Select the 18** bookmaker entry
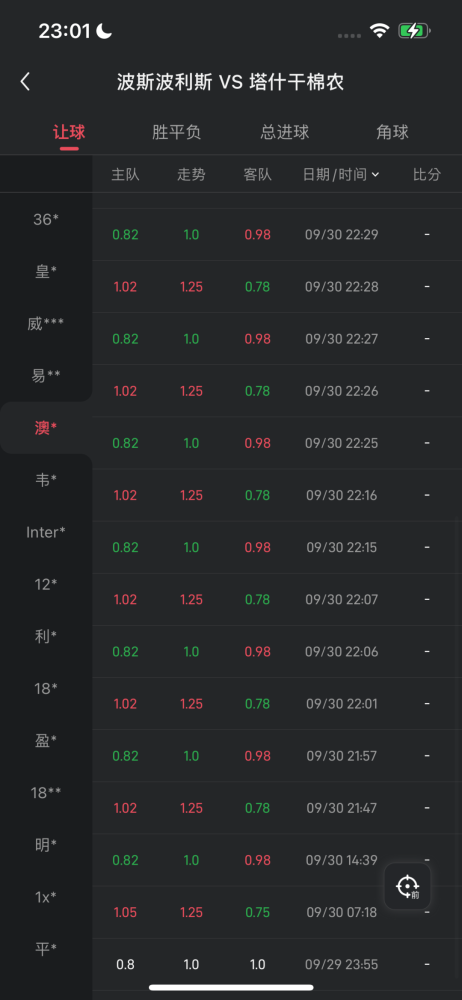Screen dimensions: 462x1000 click(x=46, y=793)
